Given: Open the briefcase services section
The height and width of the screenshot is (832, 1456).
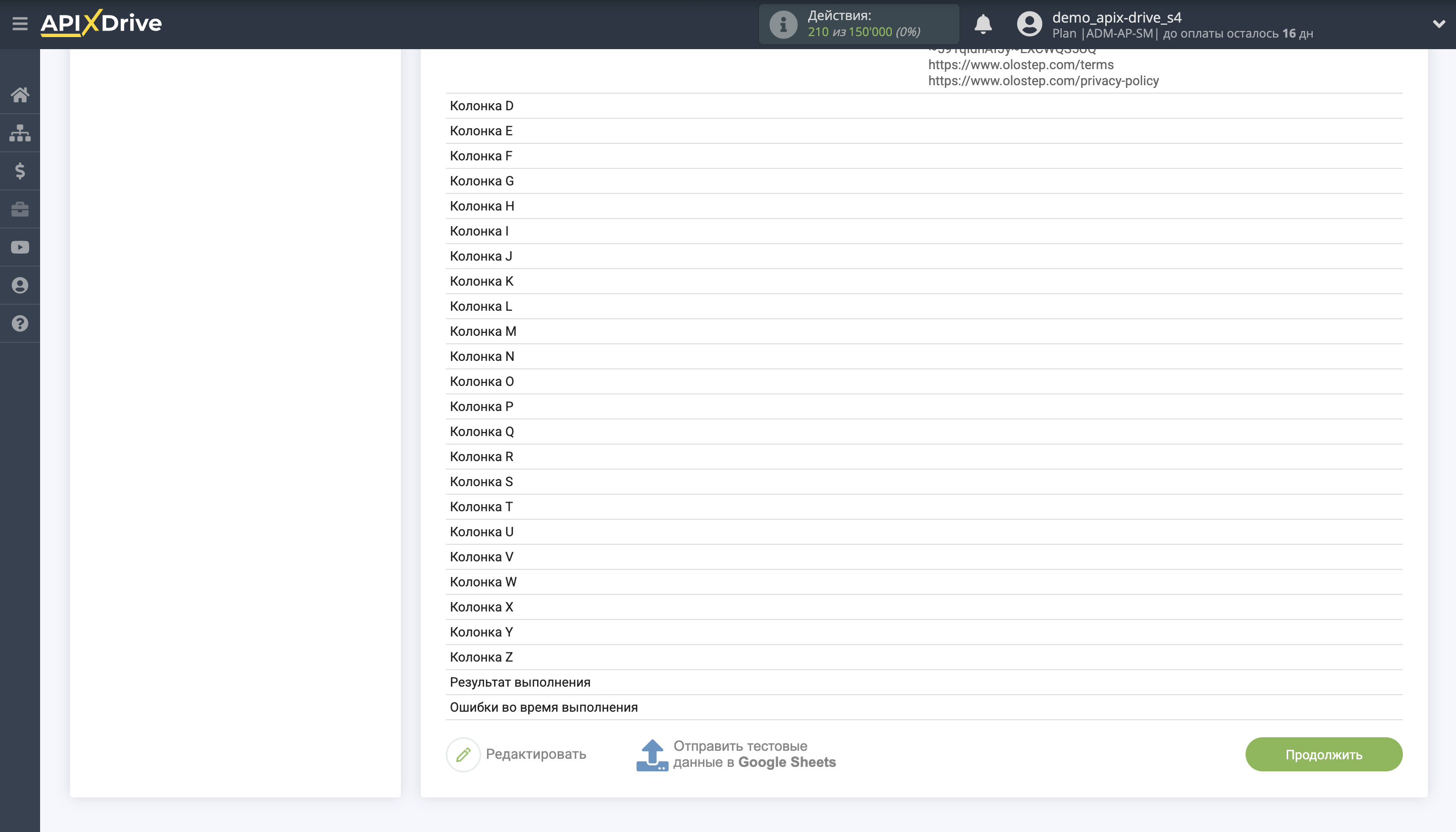Looking at the screenshot, I should tap(21, 209).
